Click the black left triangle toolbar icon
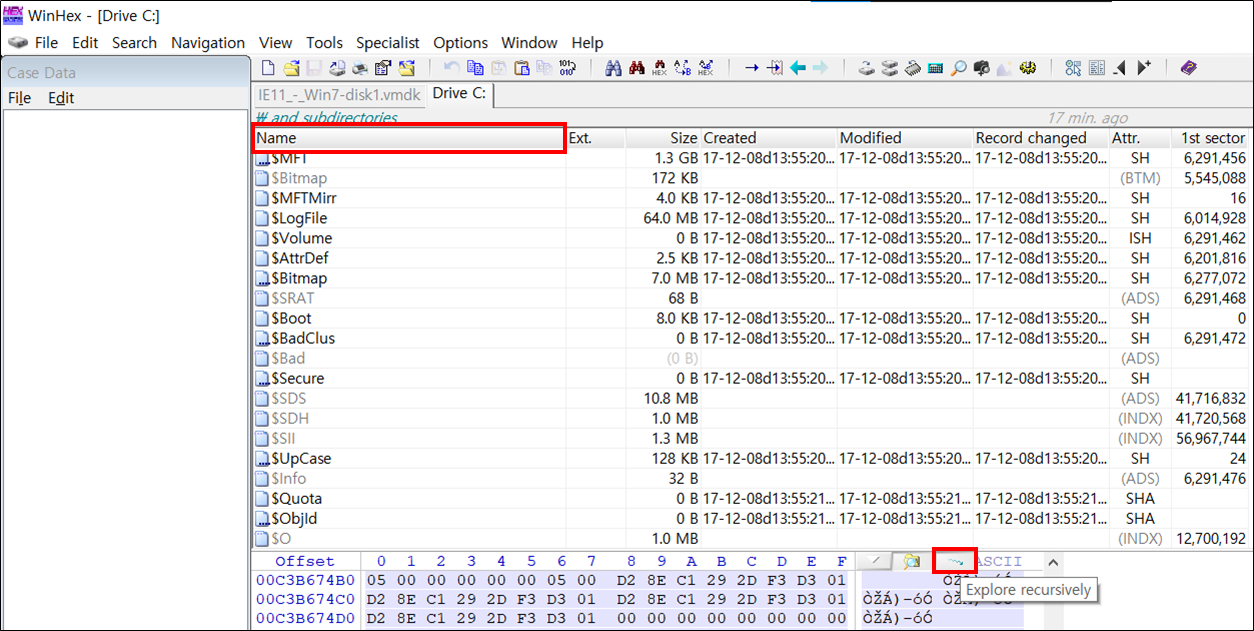Viewport: 1254px width, 631px height. [1120, 68]
